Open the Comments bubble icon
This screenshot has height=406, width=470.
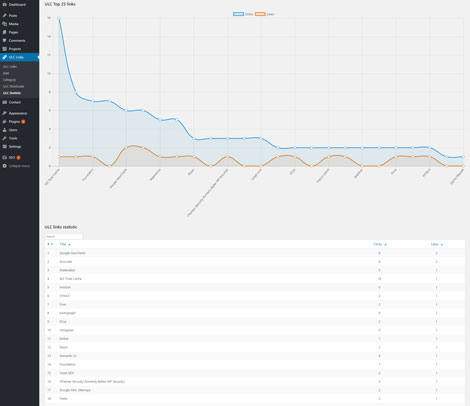coord(4,40)
